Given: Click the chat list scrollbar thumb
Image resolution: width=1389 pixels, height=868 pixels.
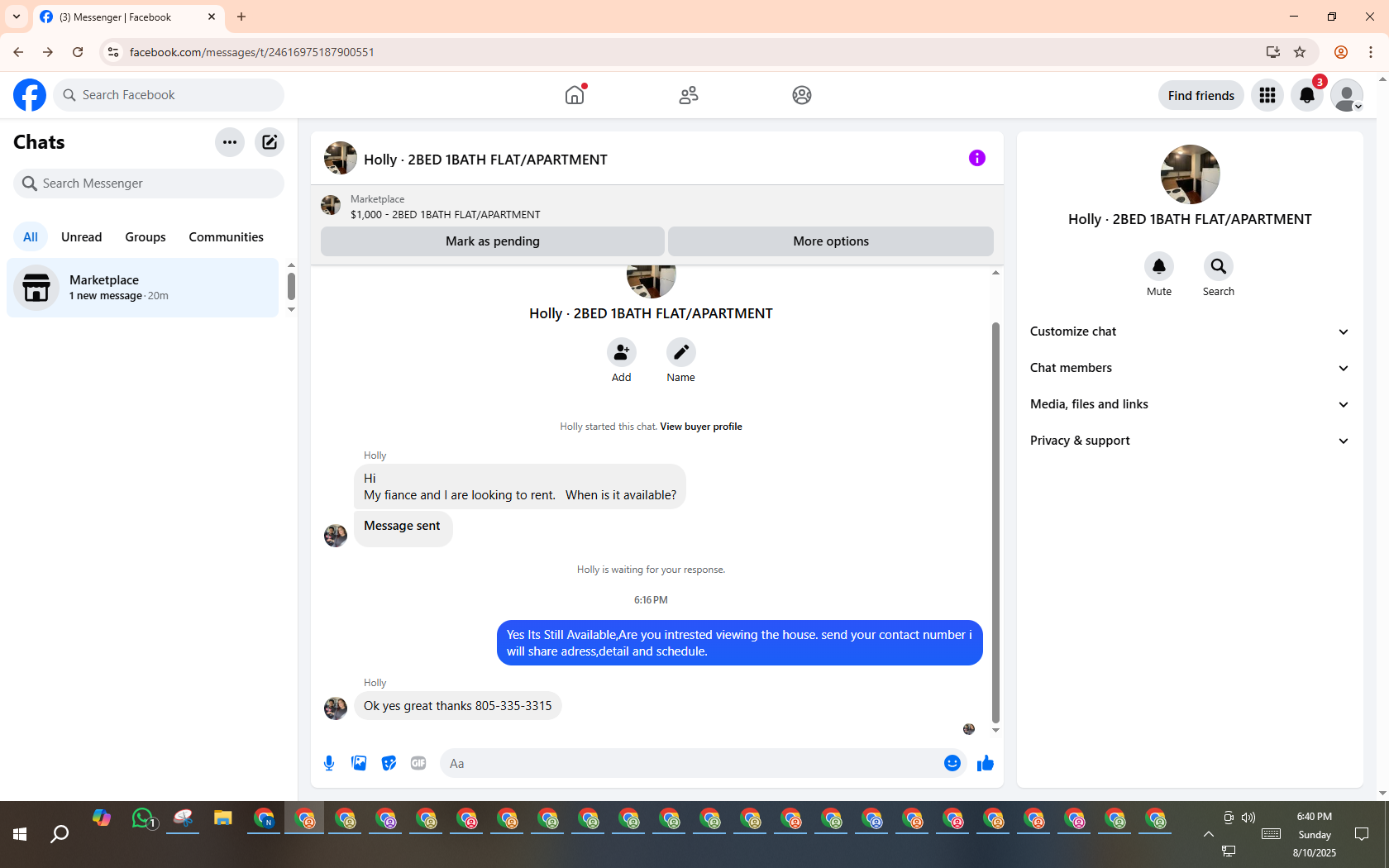Looking at the screenshot, I should tap(291, 286).
